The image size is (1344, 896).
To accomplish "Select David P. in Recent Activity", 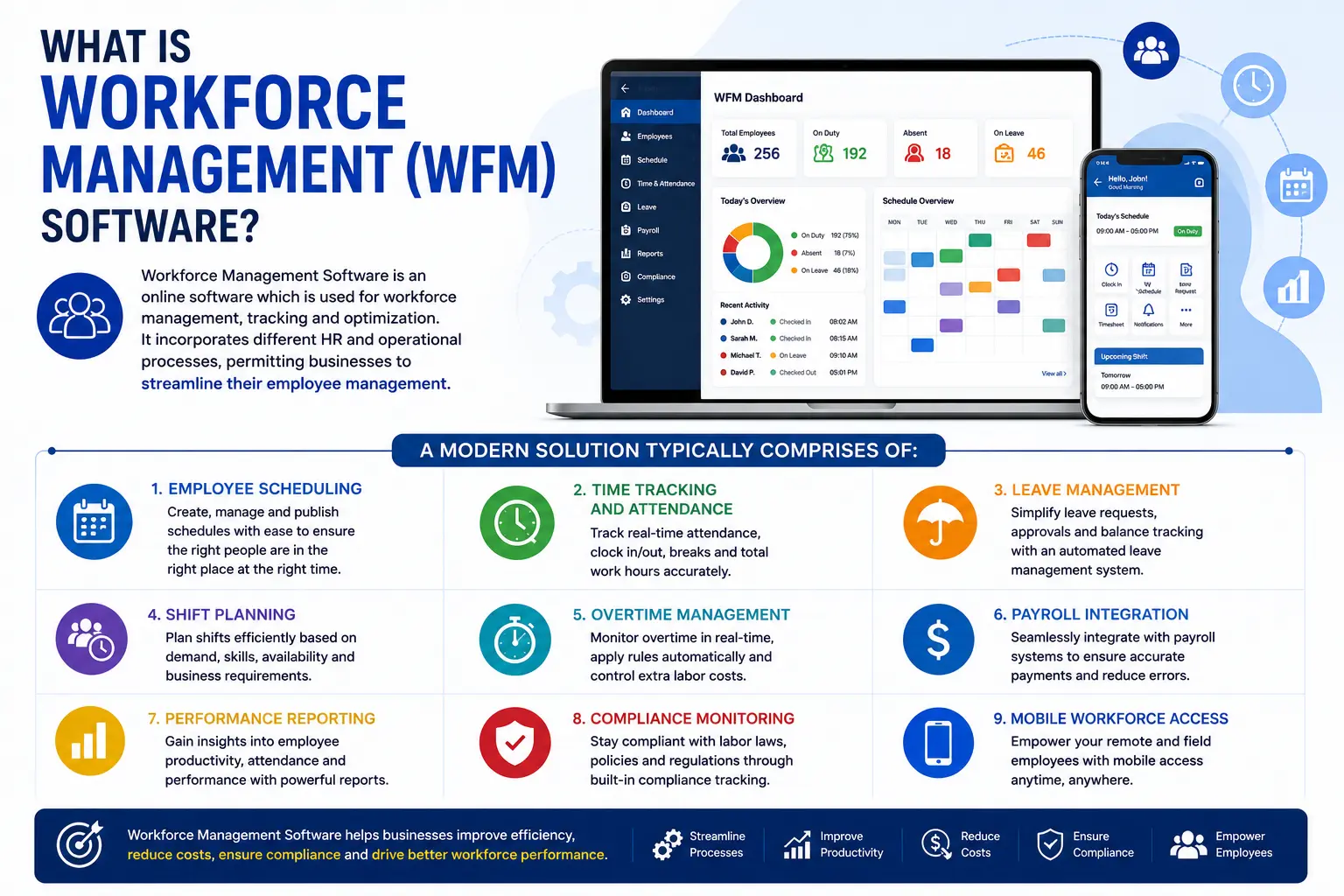I will point(788,373).
